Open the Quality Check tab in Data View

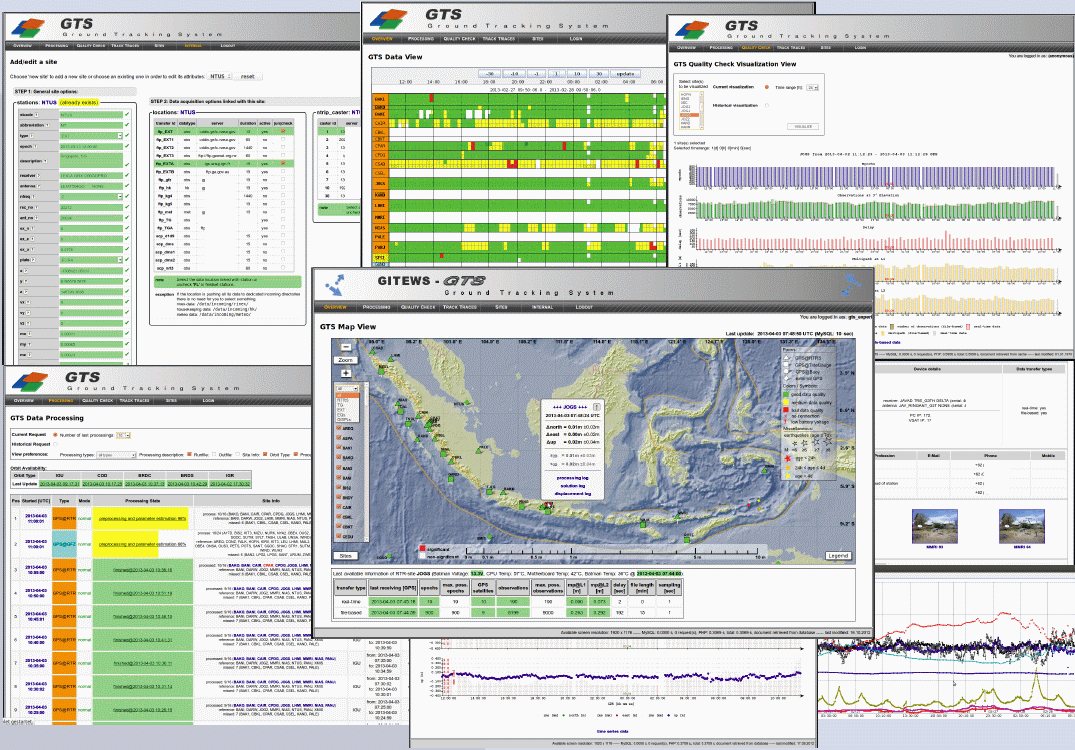click(459, 40)
